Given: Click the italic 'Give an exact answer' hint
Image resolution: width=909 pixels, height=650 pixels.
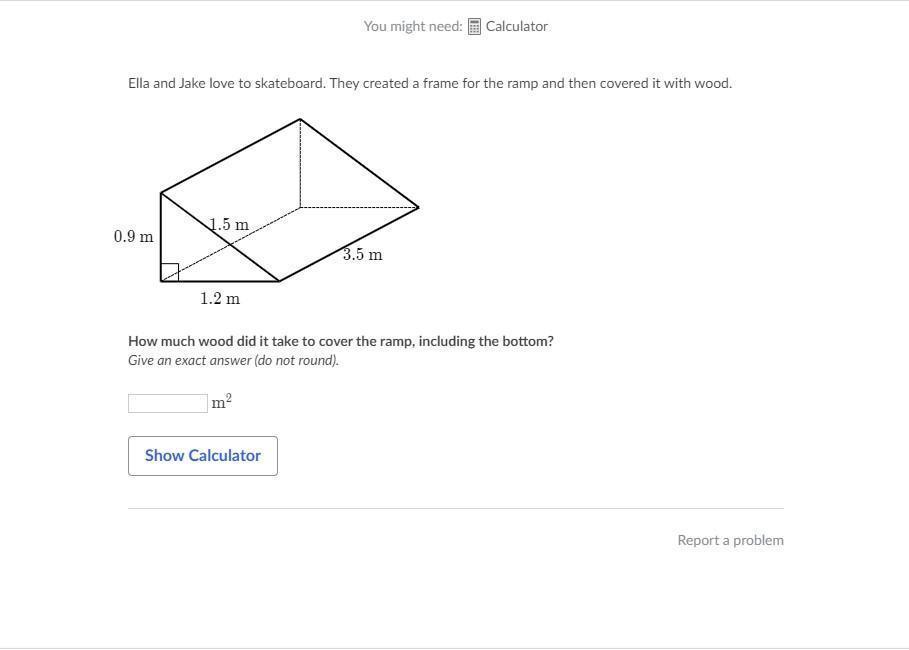Looking at the screenshot, I should [233, 361].
